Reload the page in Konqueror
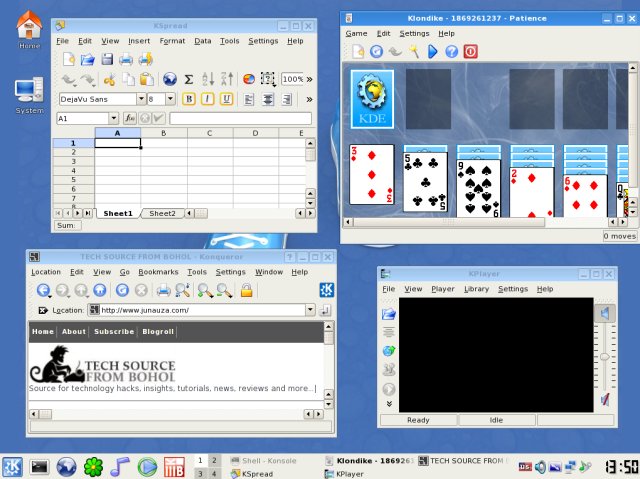 [x=122, y=290]
